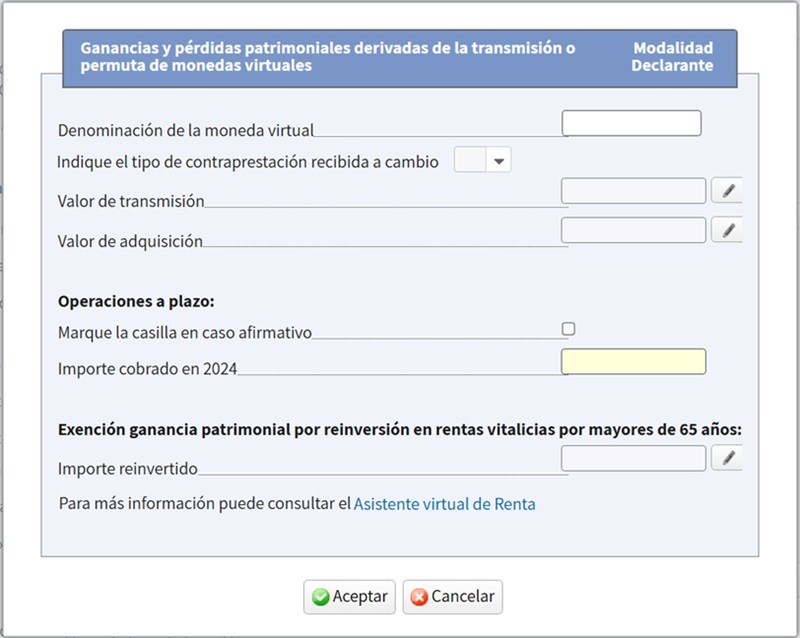Dismiss the dialog with the Cancelar button
Screen dimensions: 800x638
pos(453,597)
